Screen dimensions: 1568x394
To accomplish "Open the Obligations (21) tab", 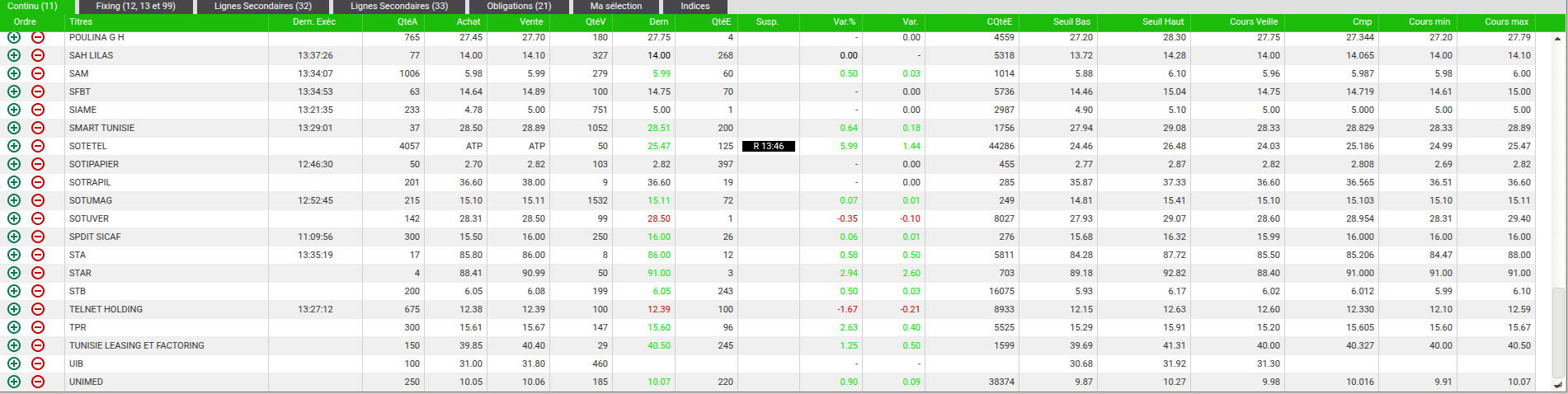I will 519,6.
